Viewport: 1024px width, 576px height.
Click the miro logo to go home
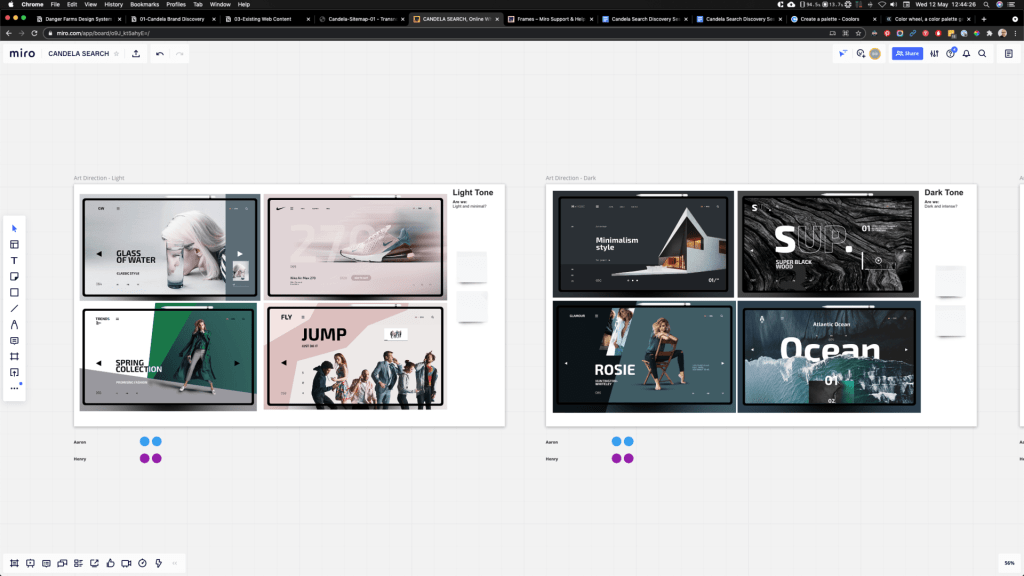22,53
